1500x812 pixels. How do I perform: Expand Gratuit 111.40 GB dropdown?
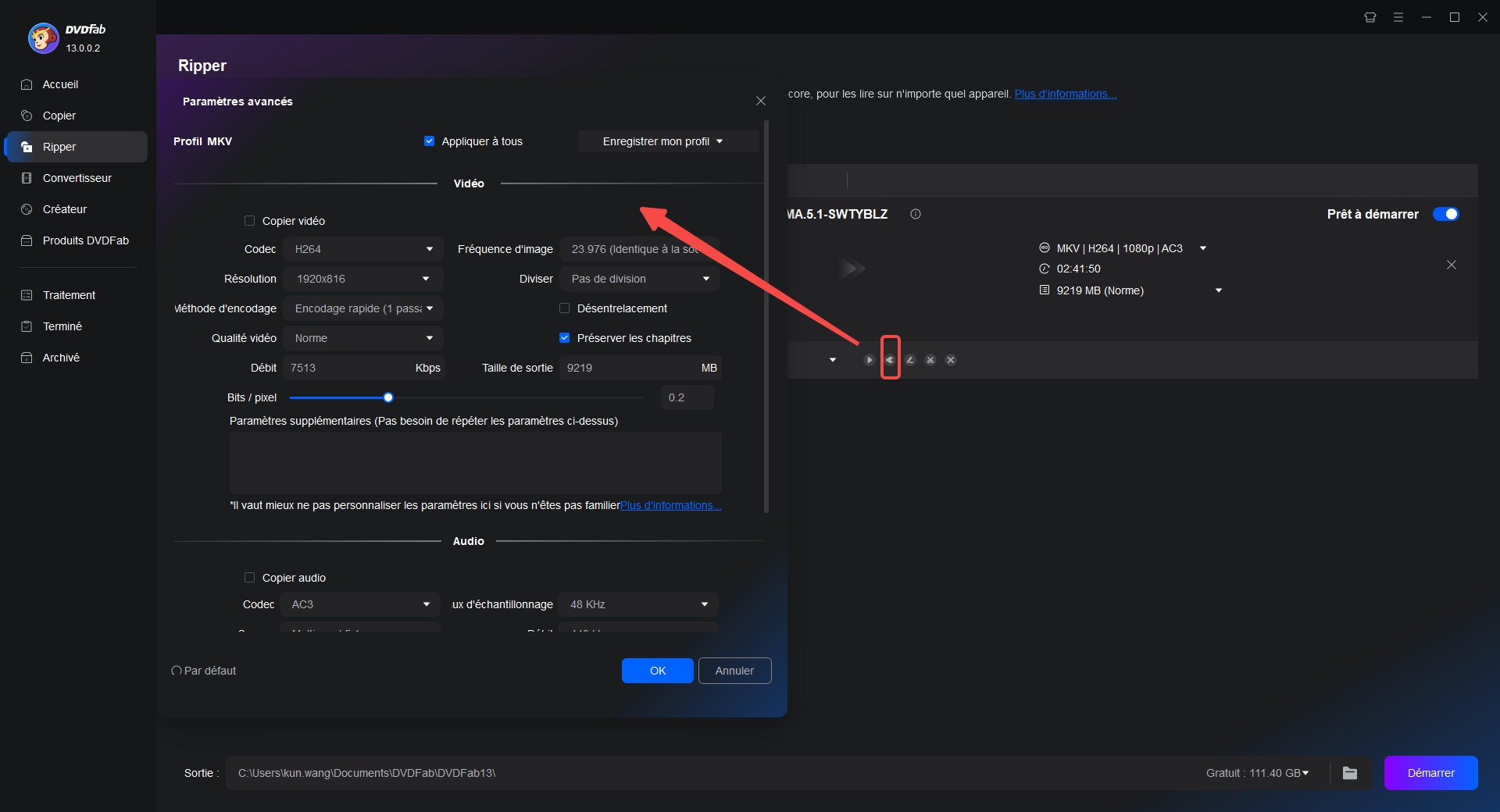1305,773
